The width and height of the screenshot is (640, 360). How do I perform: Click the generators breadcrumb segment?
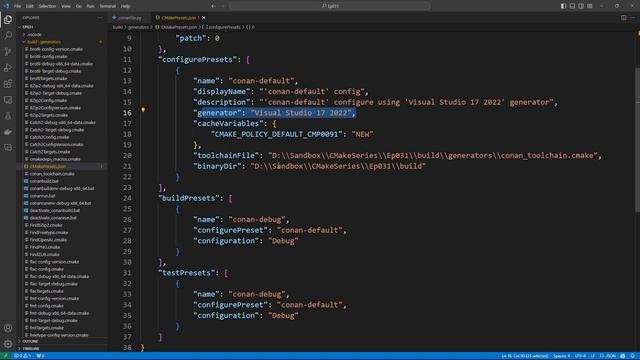pos(138,27)
